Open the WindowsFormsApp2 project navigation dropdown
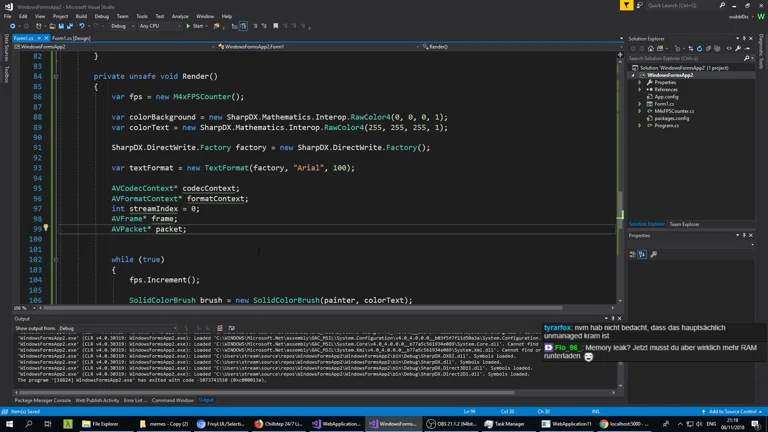The height and width of the screenshot is (432, 768). (115, 47)
